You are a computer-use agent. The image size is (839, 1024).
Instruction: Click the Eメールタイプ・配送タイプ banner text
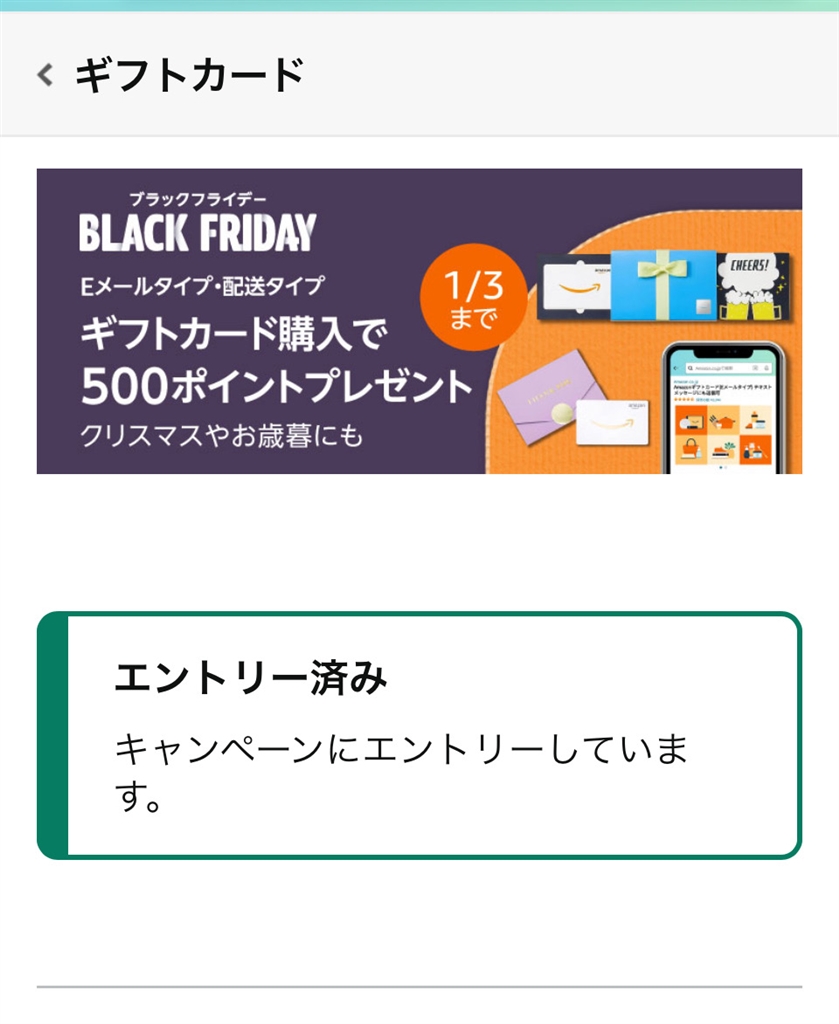click(201, 286)
